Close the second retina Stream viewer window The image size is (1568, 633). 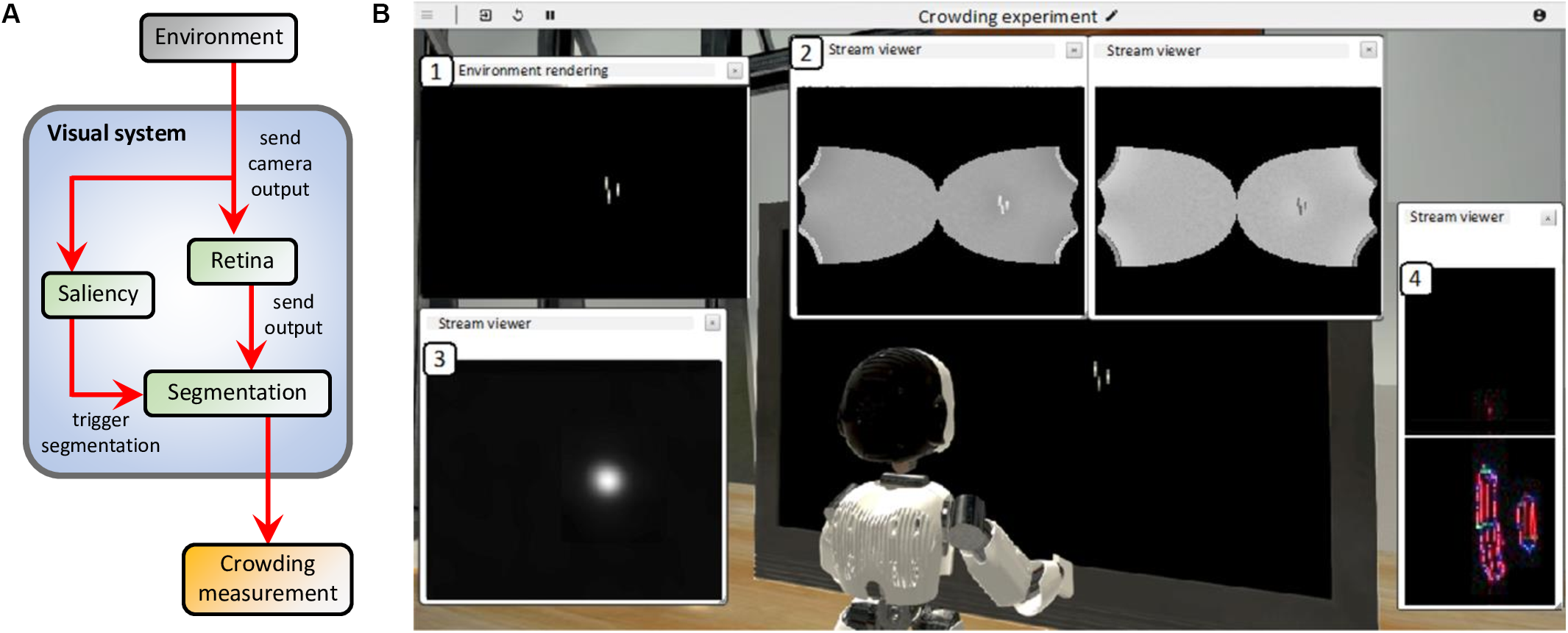tap(1368, 50)
